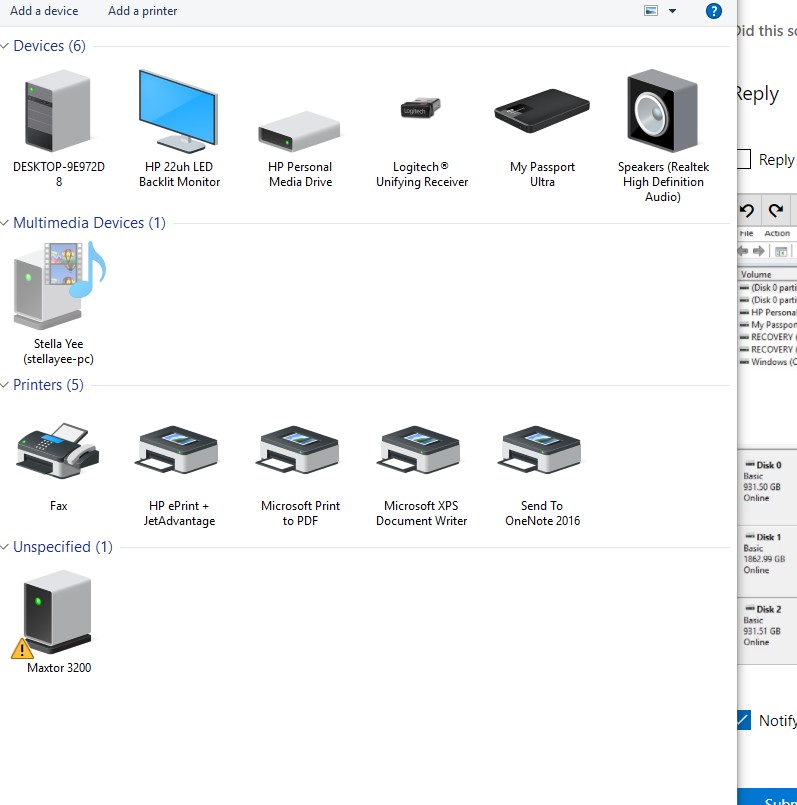Collapse the Printers (5) group
Image resolution: width=797 pixels, height=805 pixels.
click(5, 385)
